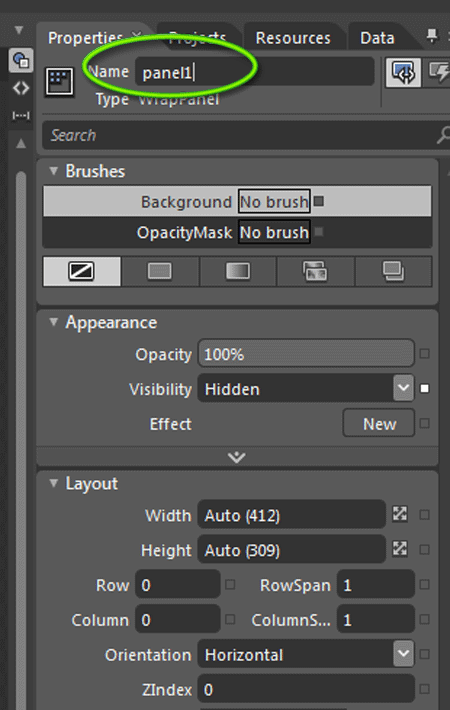Click the split view icon in left strip

21,115
